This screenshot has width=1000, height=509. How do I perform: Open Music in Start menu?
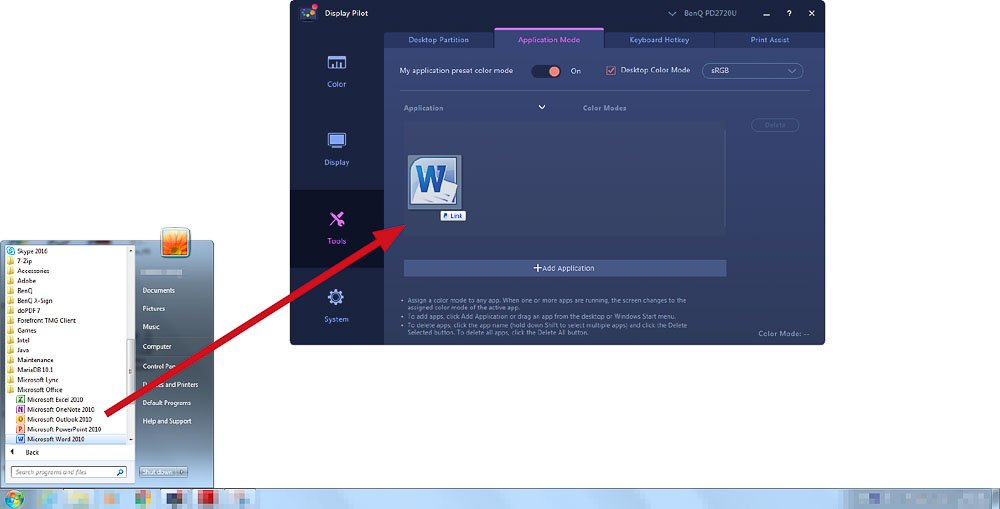point(151,327)
